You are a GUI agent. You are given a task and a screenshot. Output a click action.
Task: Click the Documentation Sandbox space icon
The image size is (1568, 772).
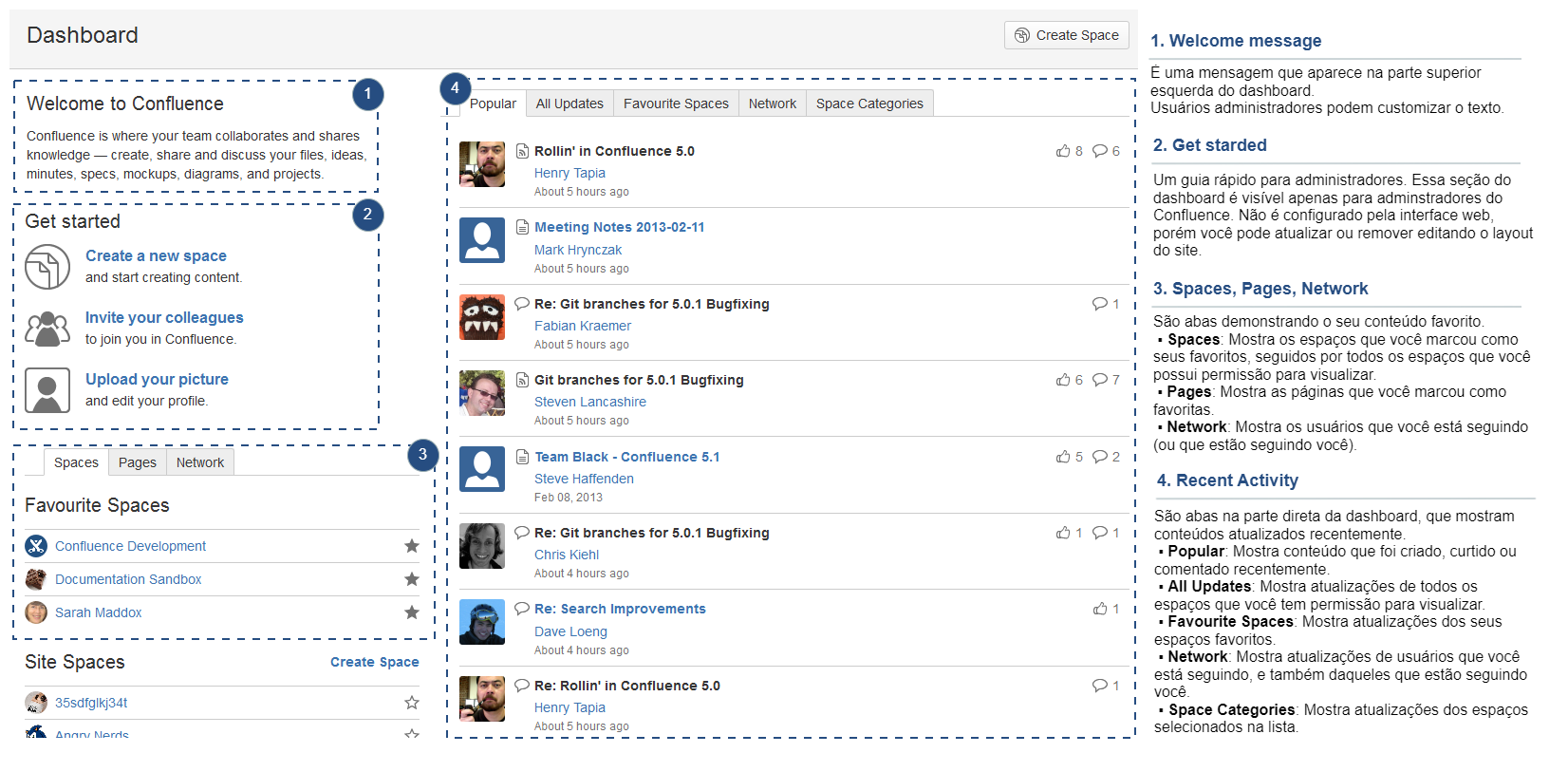pos(36,579)
